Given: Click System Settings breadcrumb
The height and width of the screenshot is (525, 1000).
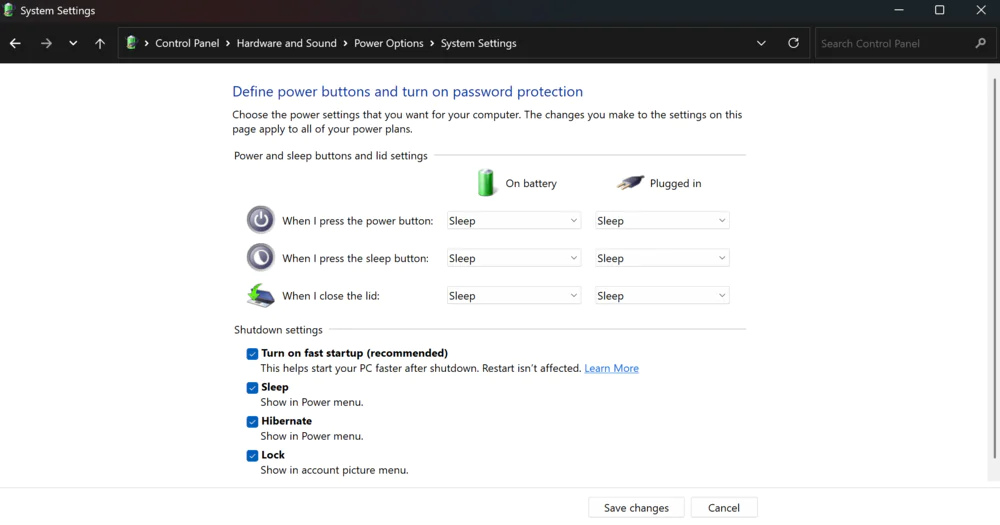Looking at the screenshot, I should (478, 43).
